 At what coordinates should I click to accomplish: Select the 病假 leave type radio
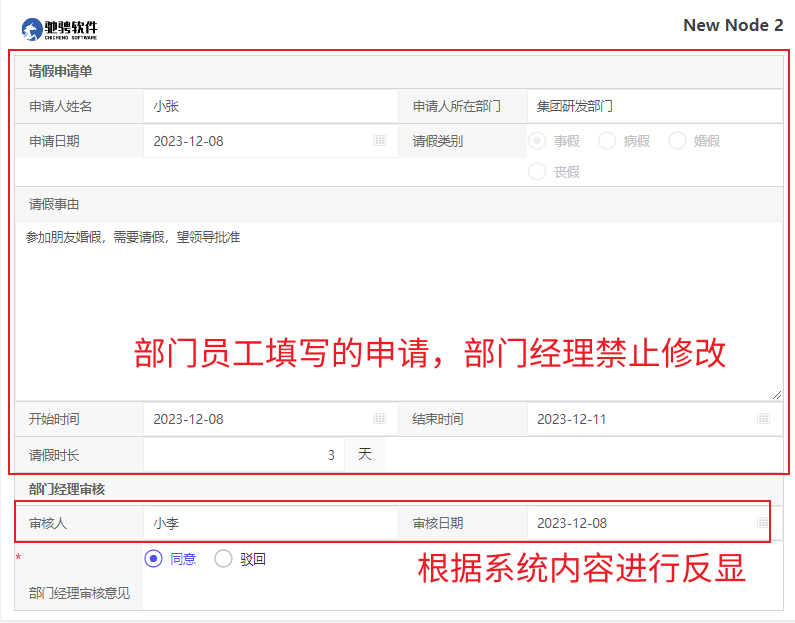(x=607, y=141)
